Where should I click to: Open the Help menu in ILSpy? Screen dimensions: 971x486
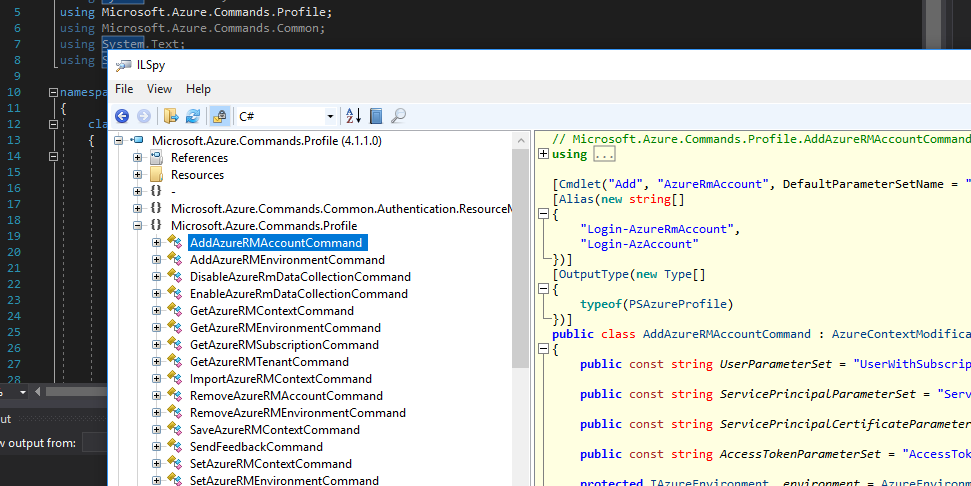coord(198,89)
